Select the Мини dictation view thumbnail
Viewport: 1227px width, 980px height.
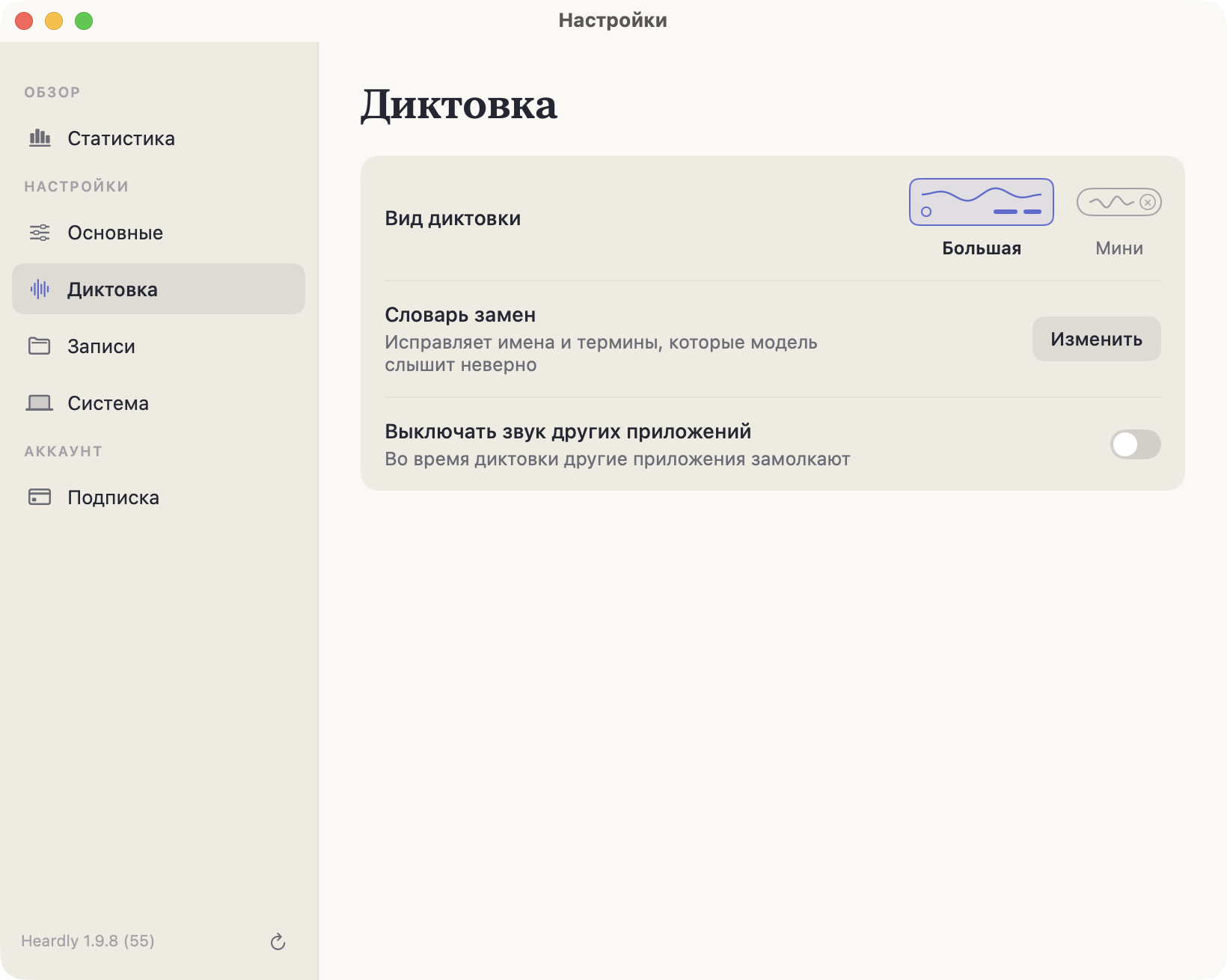[x=1119, y=202]
